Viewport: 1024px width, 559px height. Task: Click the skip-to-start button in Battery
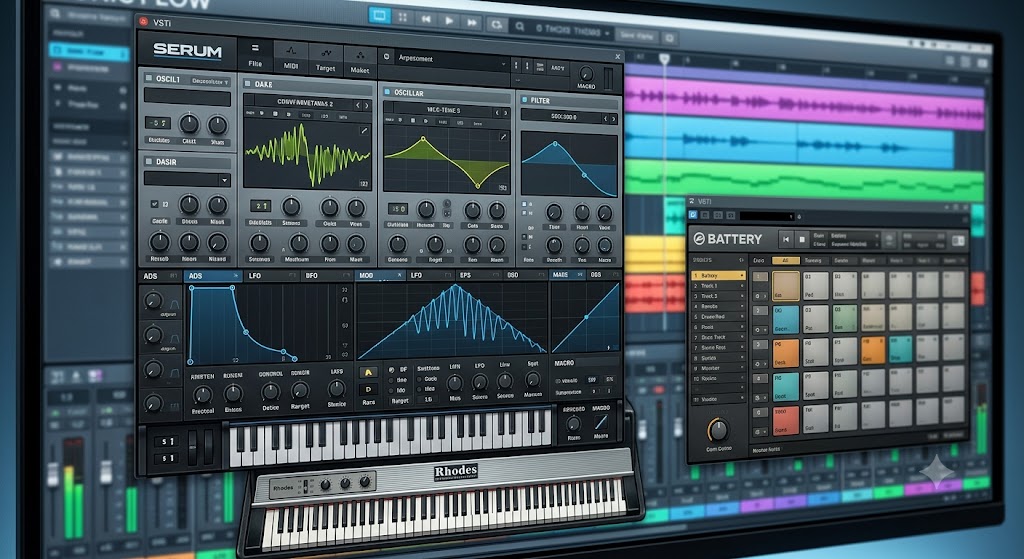[x=786, y=240]
